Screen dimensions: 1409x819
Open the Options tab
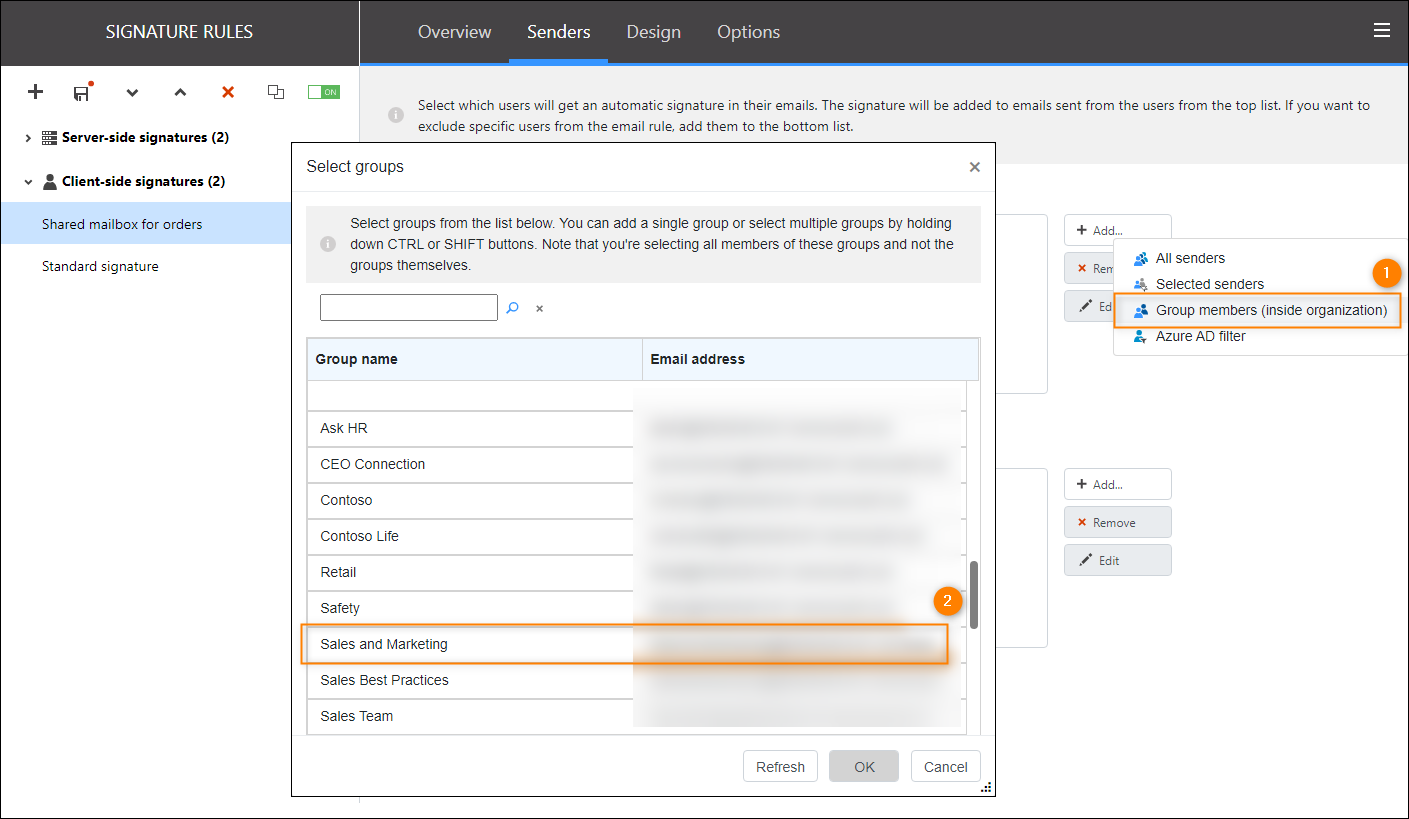[x=748, y=32]
